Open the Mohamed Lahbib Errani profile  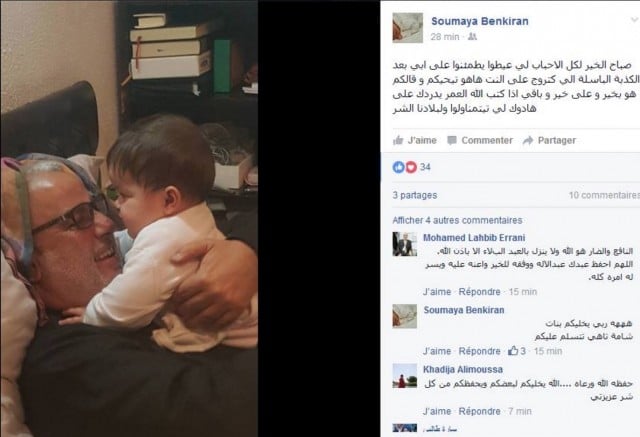click(x=474, y=238)
